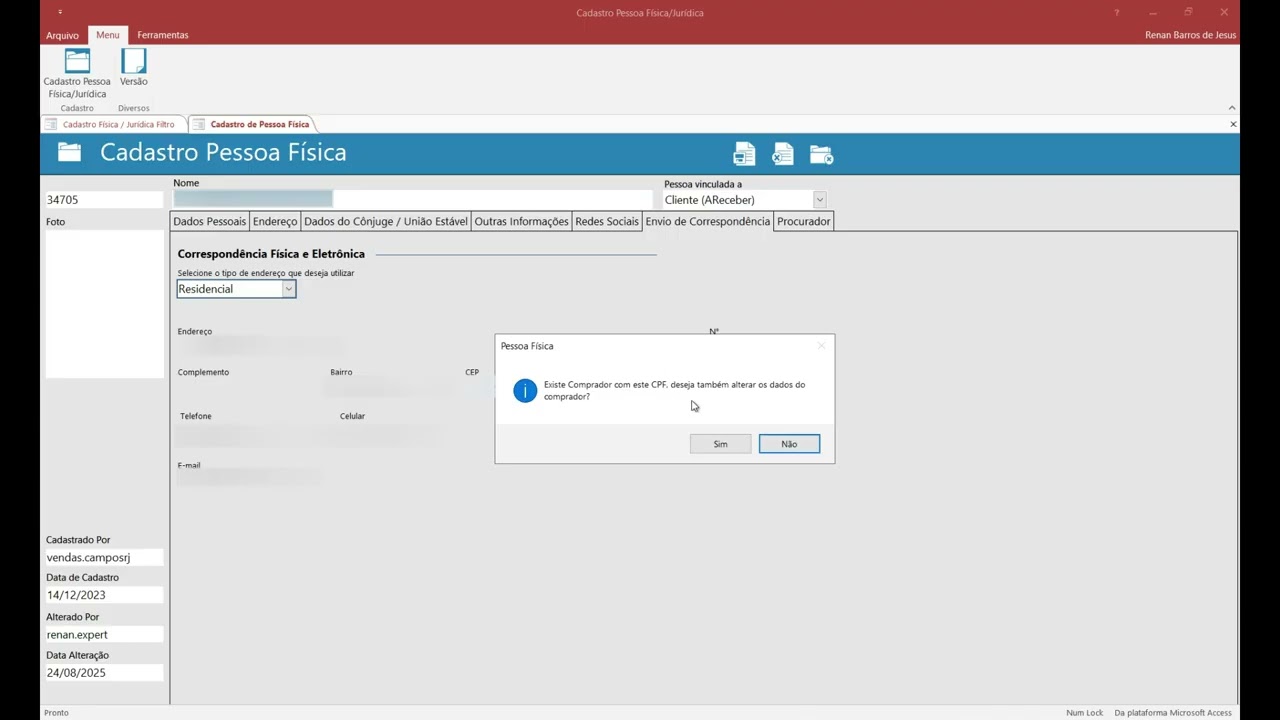Open the Outras Informações tab

pyautogui.click(x=521, y=221)
